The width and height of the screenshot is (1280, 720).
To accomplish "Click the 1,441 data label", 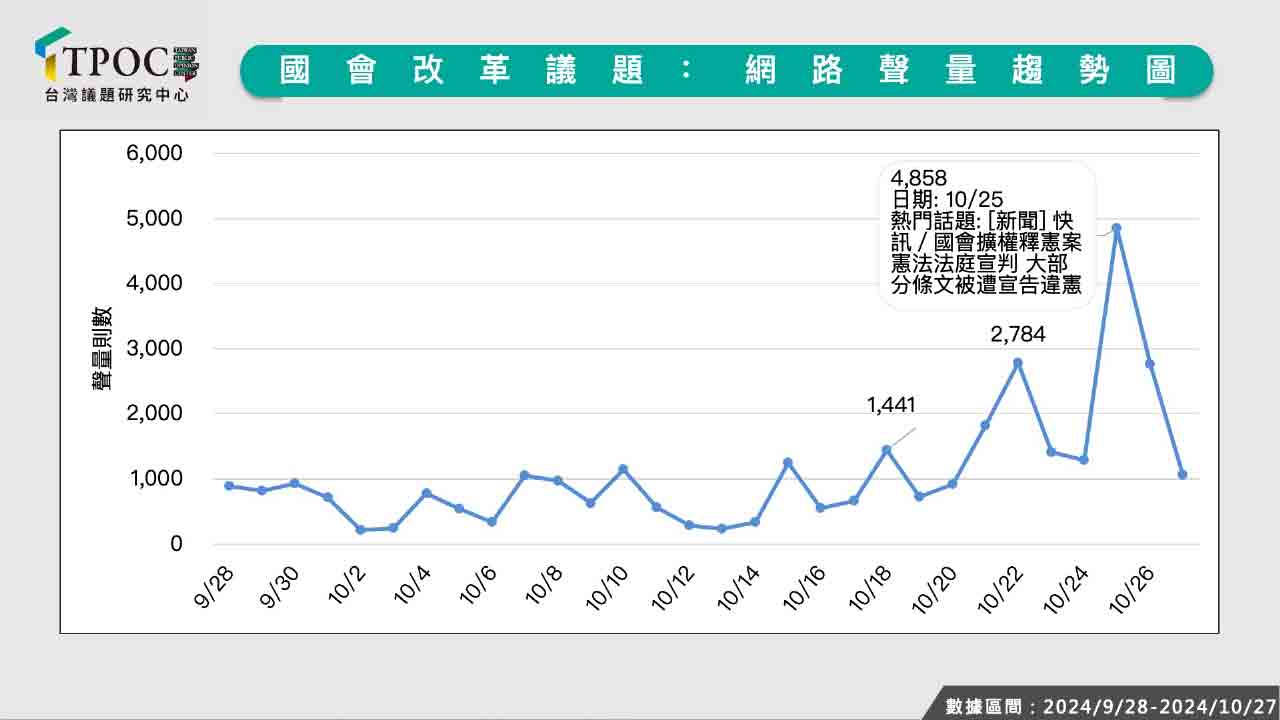I will 891,405.
